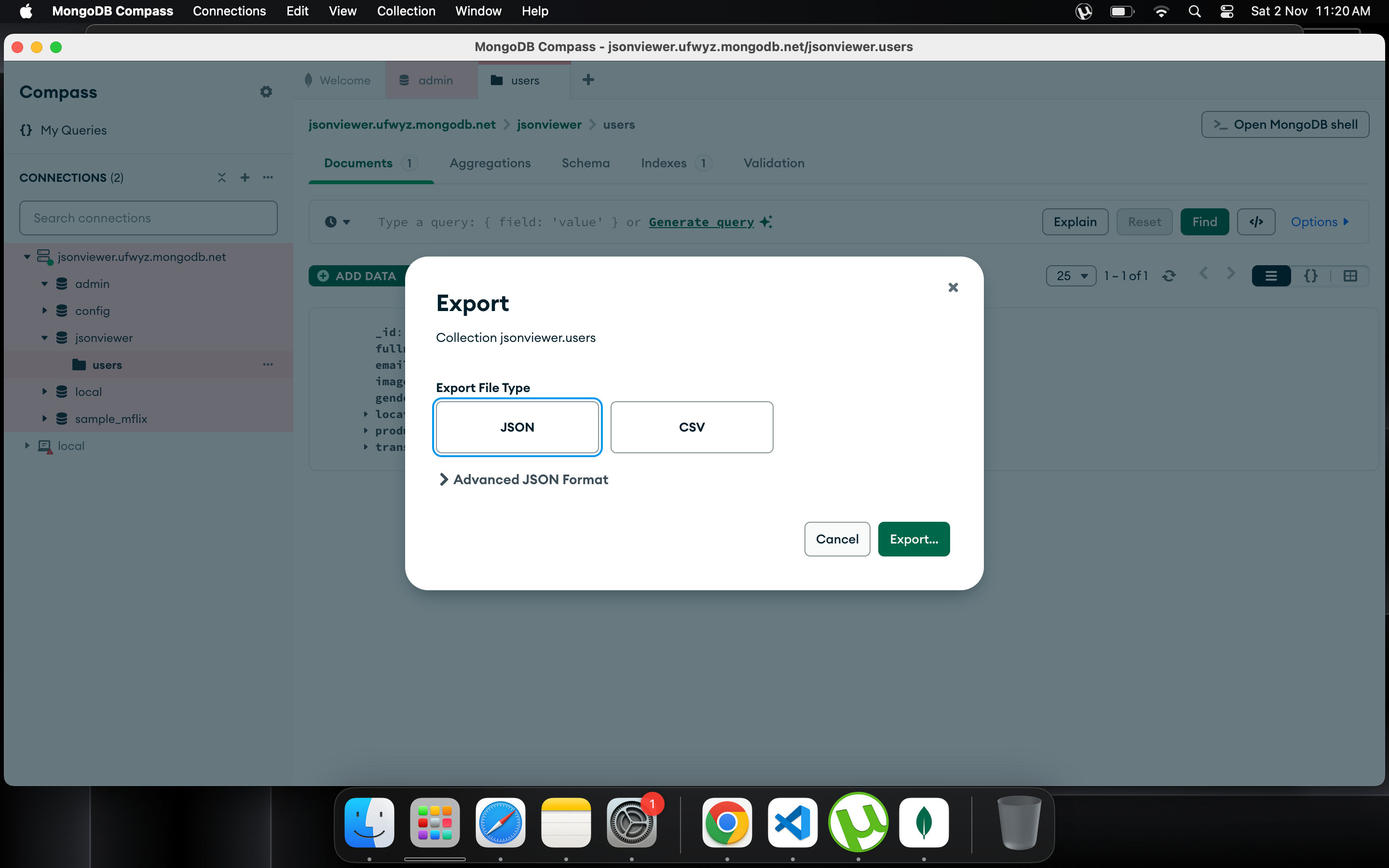The height and width of the screenshot is (868, 1389).
Task: Open Launchpad from the dock
Action: tap(435, 823)
